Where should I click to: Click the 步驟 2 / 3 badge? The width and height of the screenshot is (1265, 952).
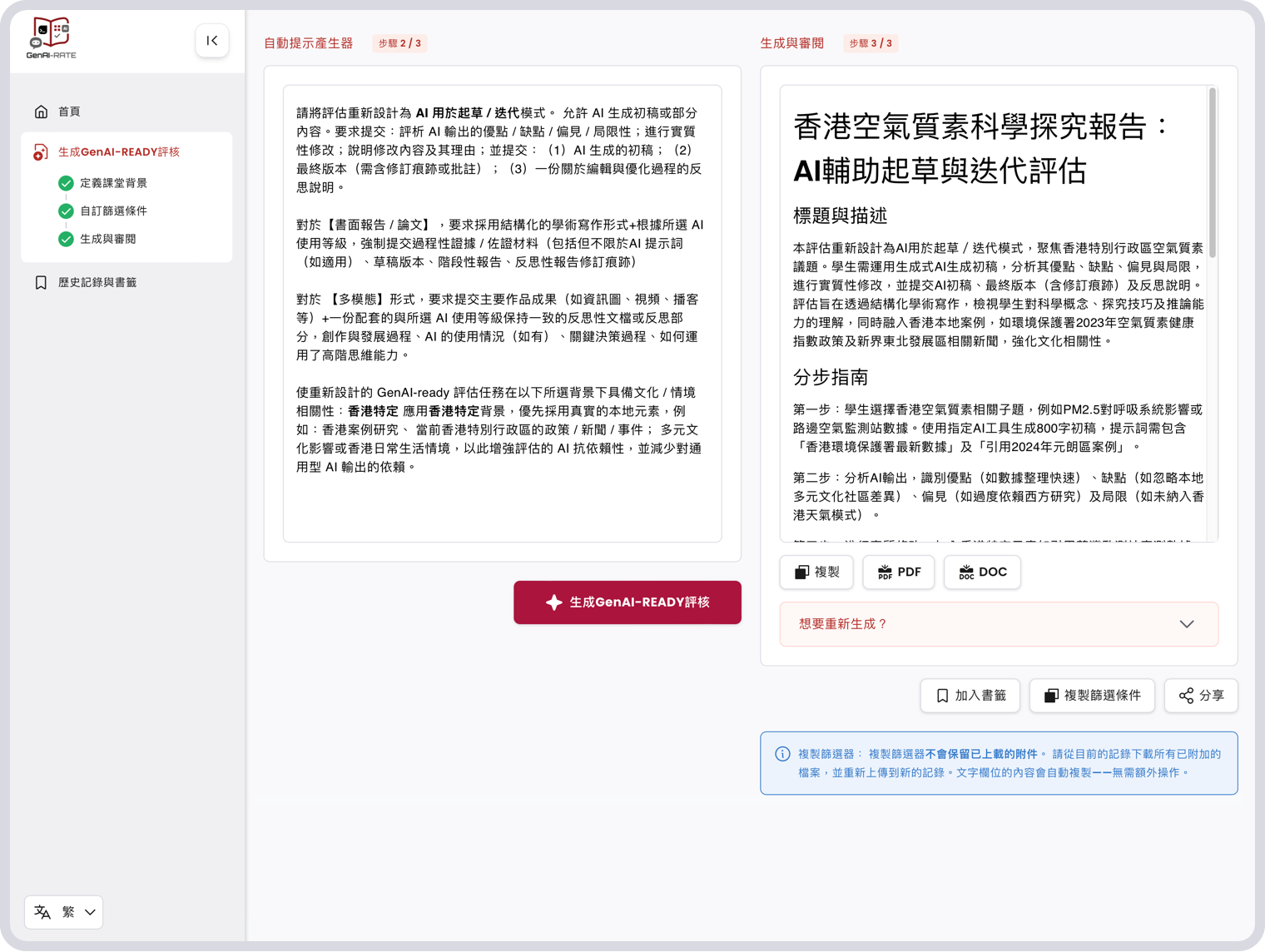(x=399, y=43)
